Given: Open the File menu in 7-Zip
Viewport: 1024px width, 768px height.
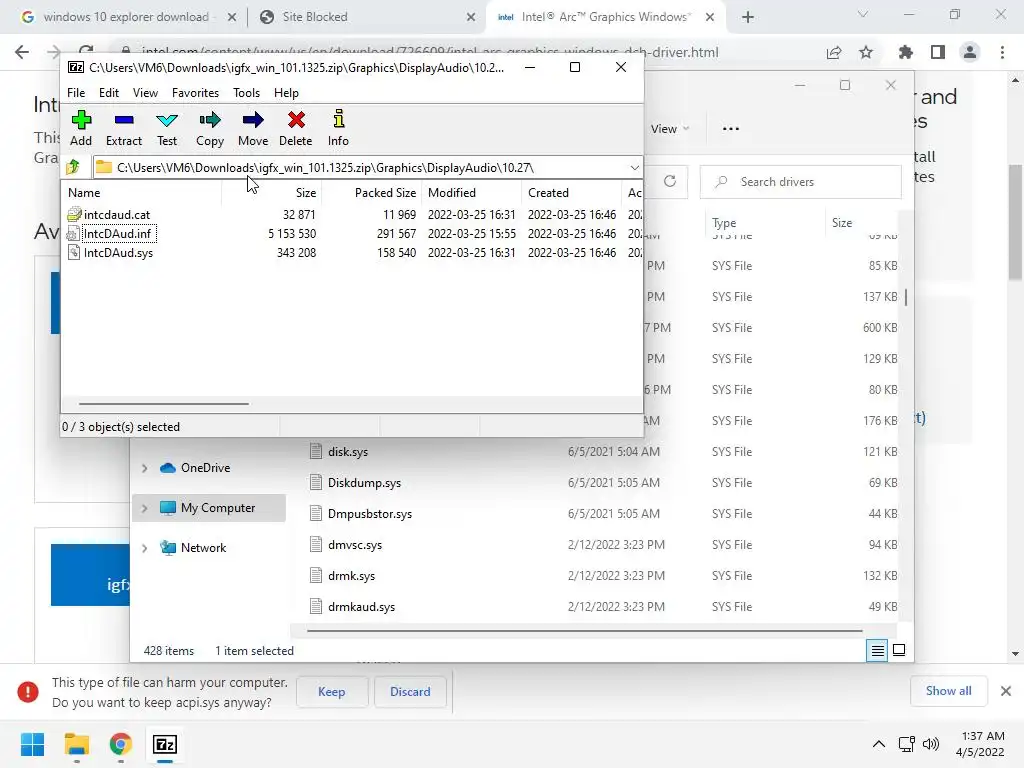Looking at the screenshot, I should point(76,93).
